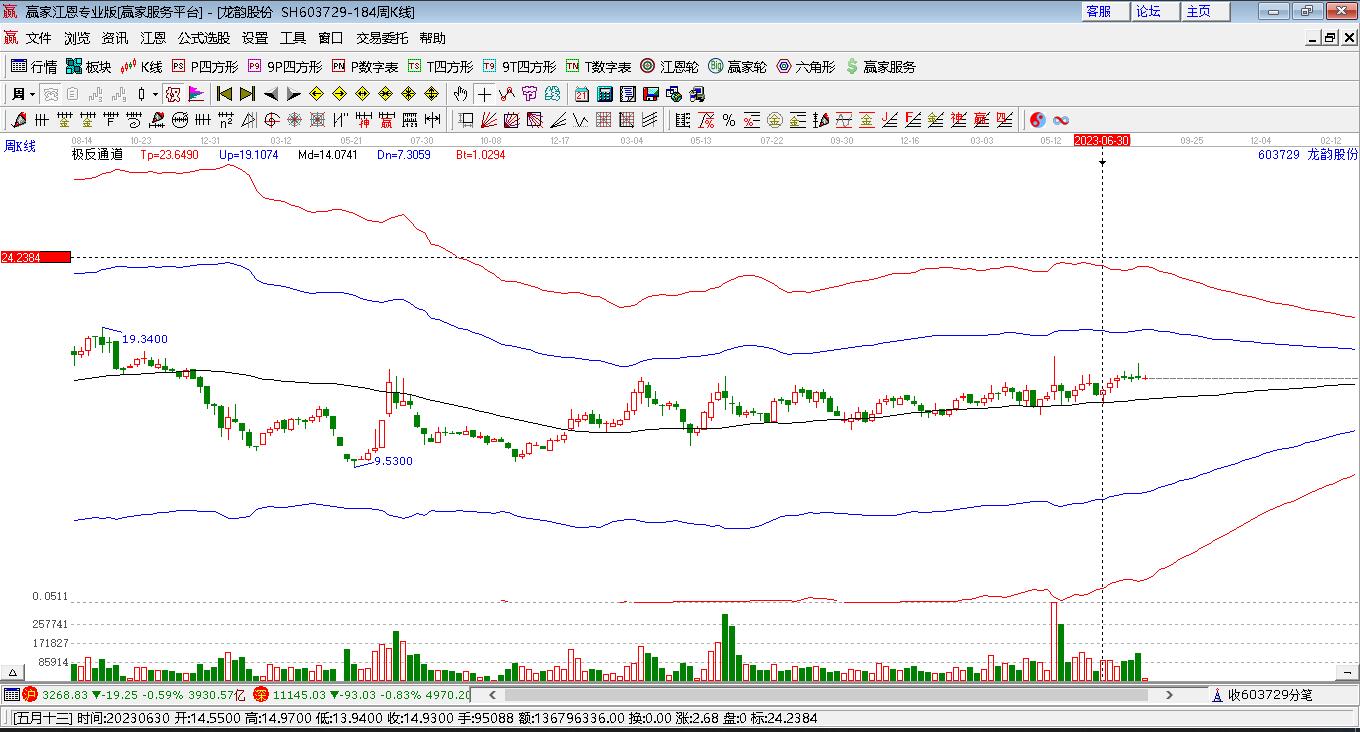Click the 19.3400 high price label

(145, 339)
